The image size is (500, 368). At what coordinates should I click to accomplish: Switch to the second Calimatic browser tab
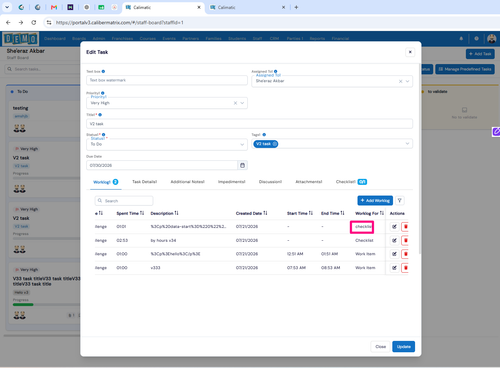247,7
